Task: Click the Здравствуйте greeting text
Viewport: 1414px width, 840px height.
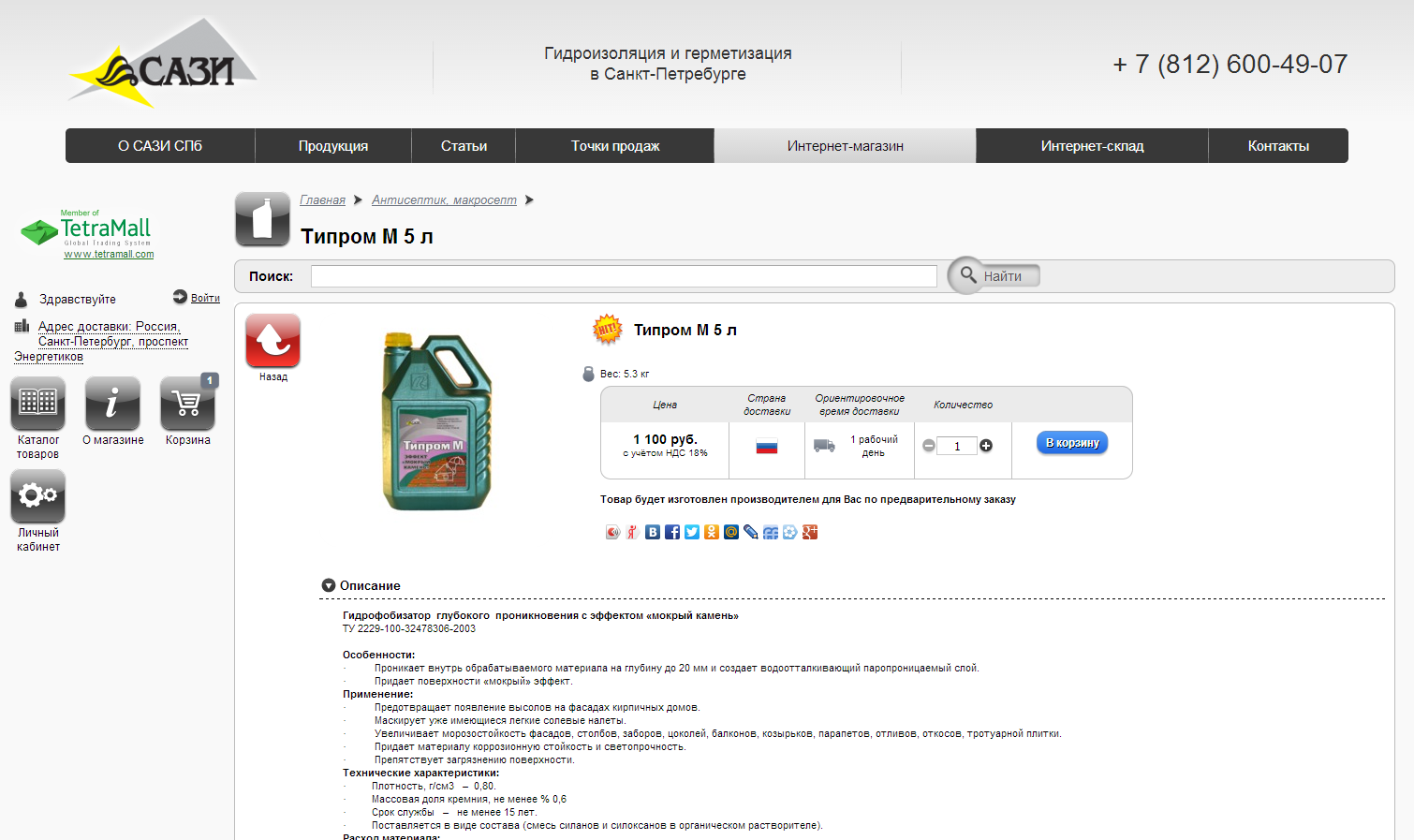Action: (x=78, y=300)
